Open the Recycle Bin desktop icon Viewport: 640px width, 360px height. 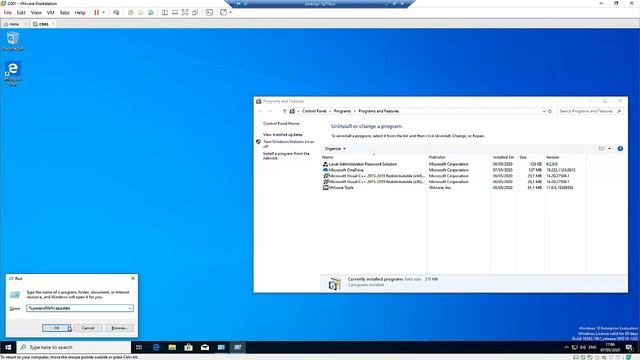[x=13, y=42]
